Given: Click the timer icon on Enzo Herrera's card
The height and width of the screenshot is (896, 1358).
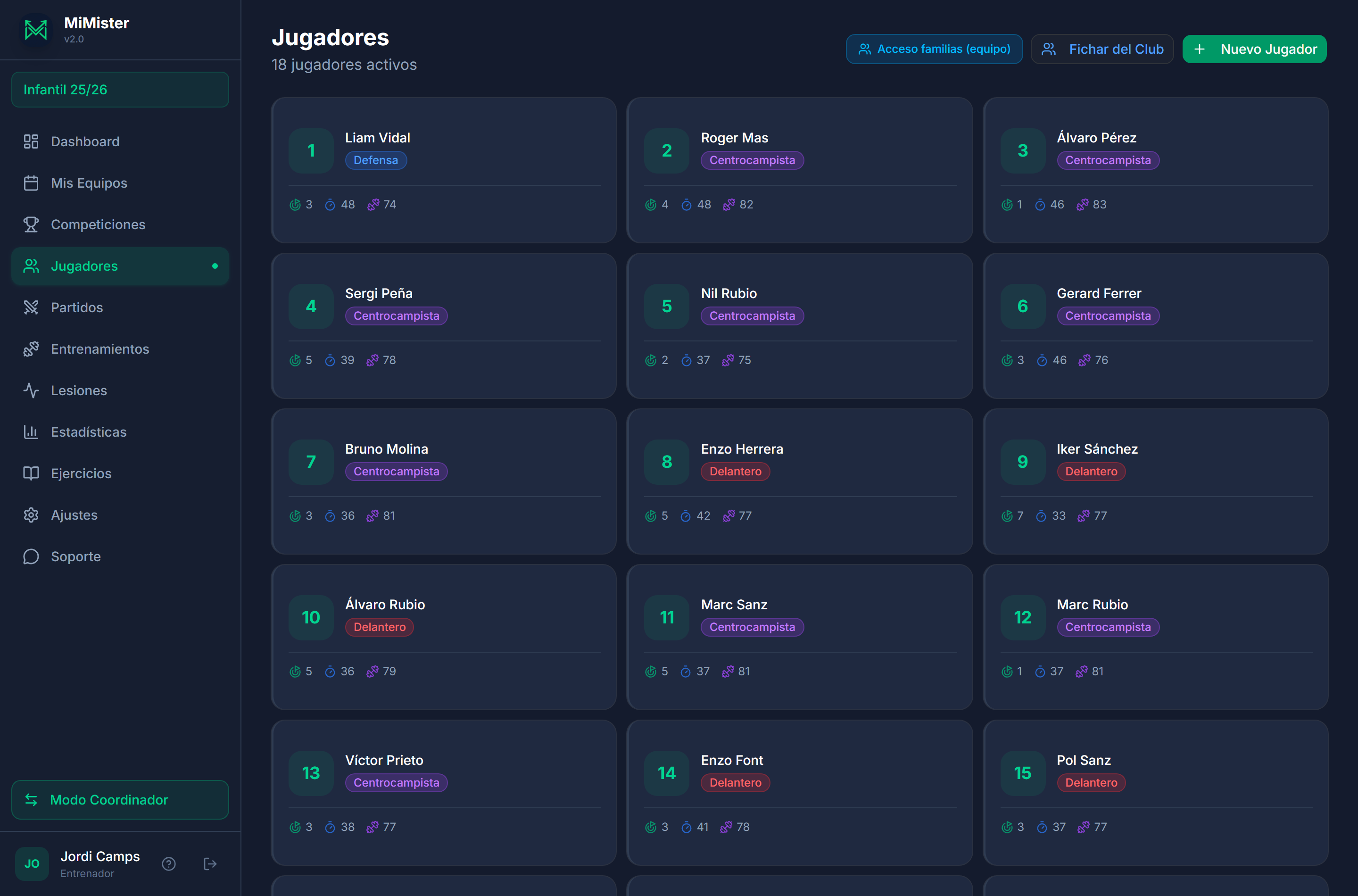Looking at the screenshot, I should coord(686,516).
